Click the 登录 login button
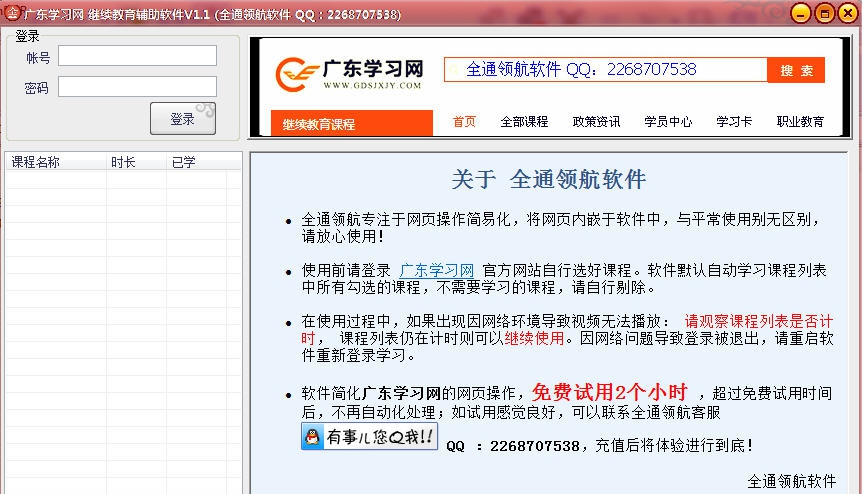The image size is (862, 494). click(183, 118)
